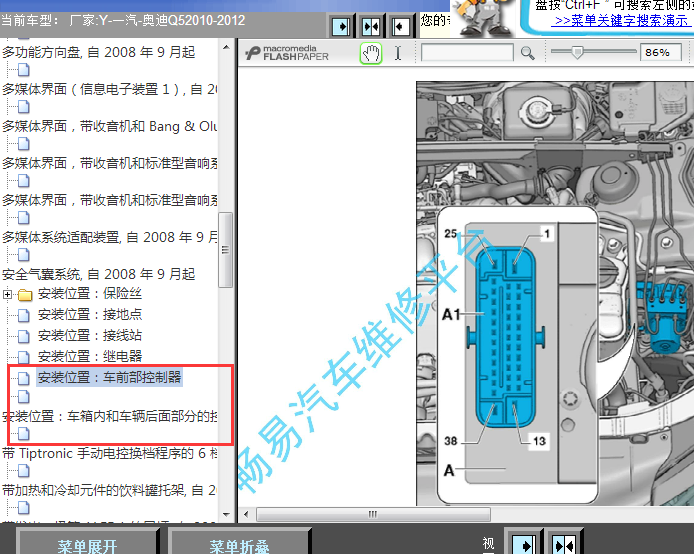This screenshot has height=554, width=694.
Task: Open 菜单关键字搜索演示 link
Action: [x=621, y=21]
